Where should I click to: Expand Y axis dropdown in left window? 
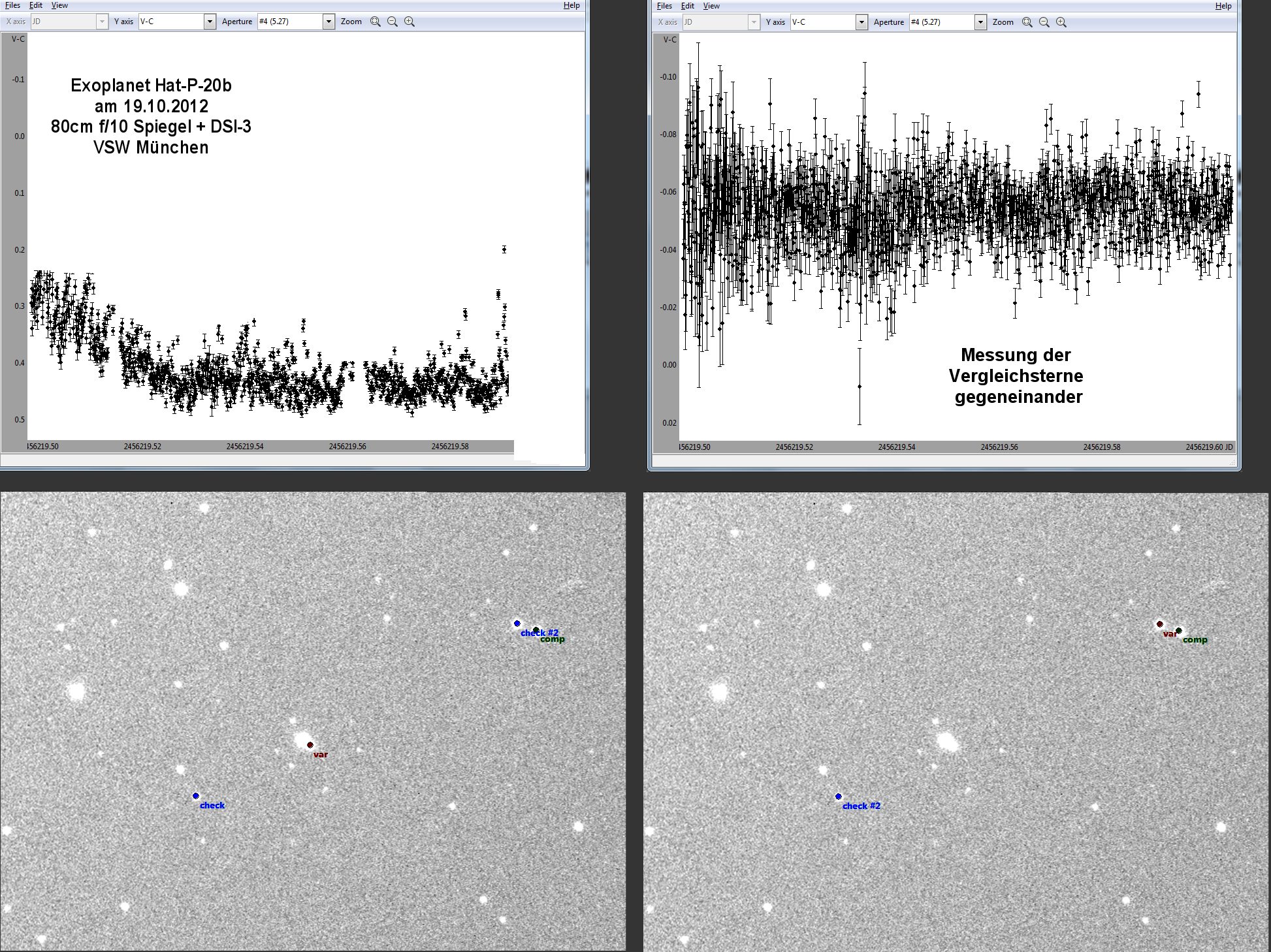(x=210, y=22)
